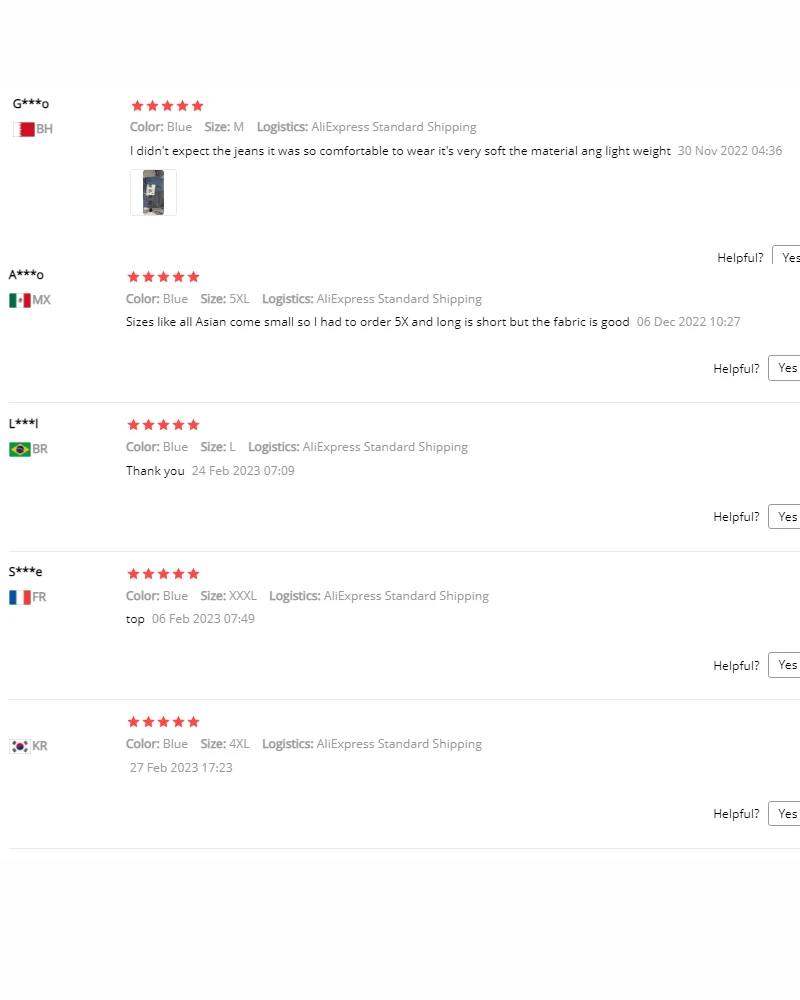The width and height of the screenshot is (800, 1000).
Task: Click the France flag icon next to FR
Action: tap(19, 597)
